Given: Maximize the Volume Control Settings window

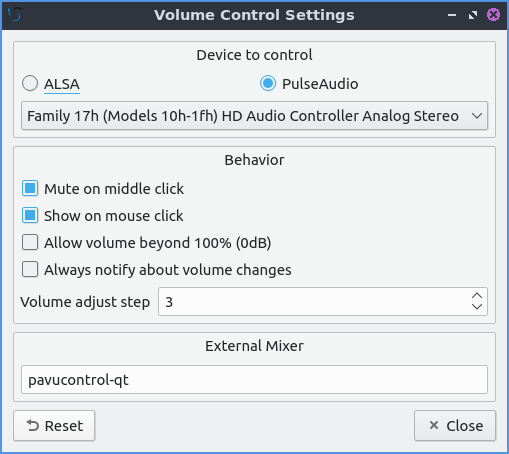Looking at the screenshot, I should 473,15.
